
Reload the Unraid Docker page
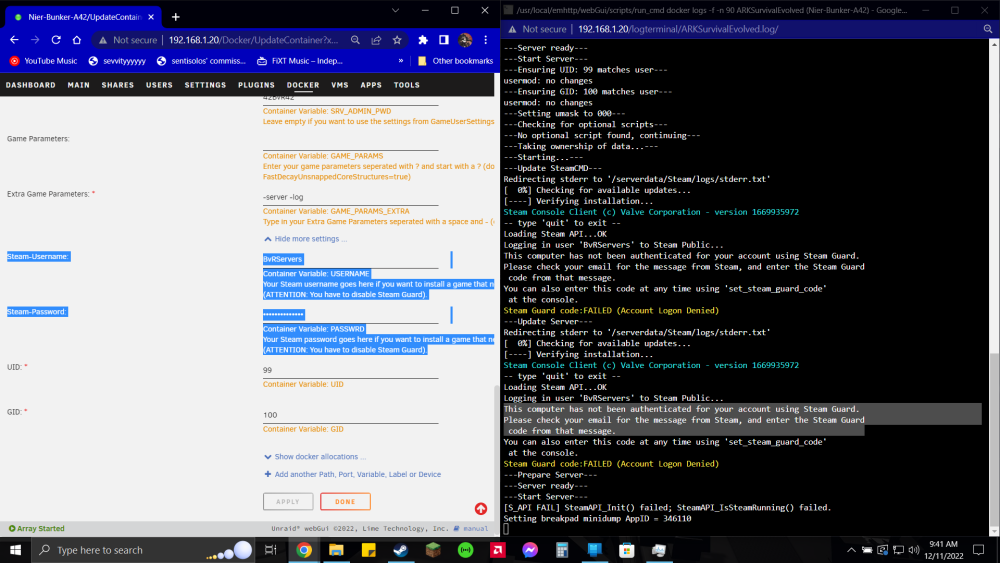pyautogui.click(x=56, y=40)
